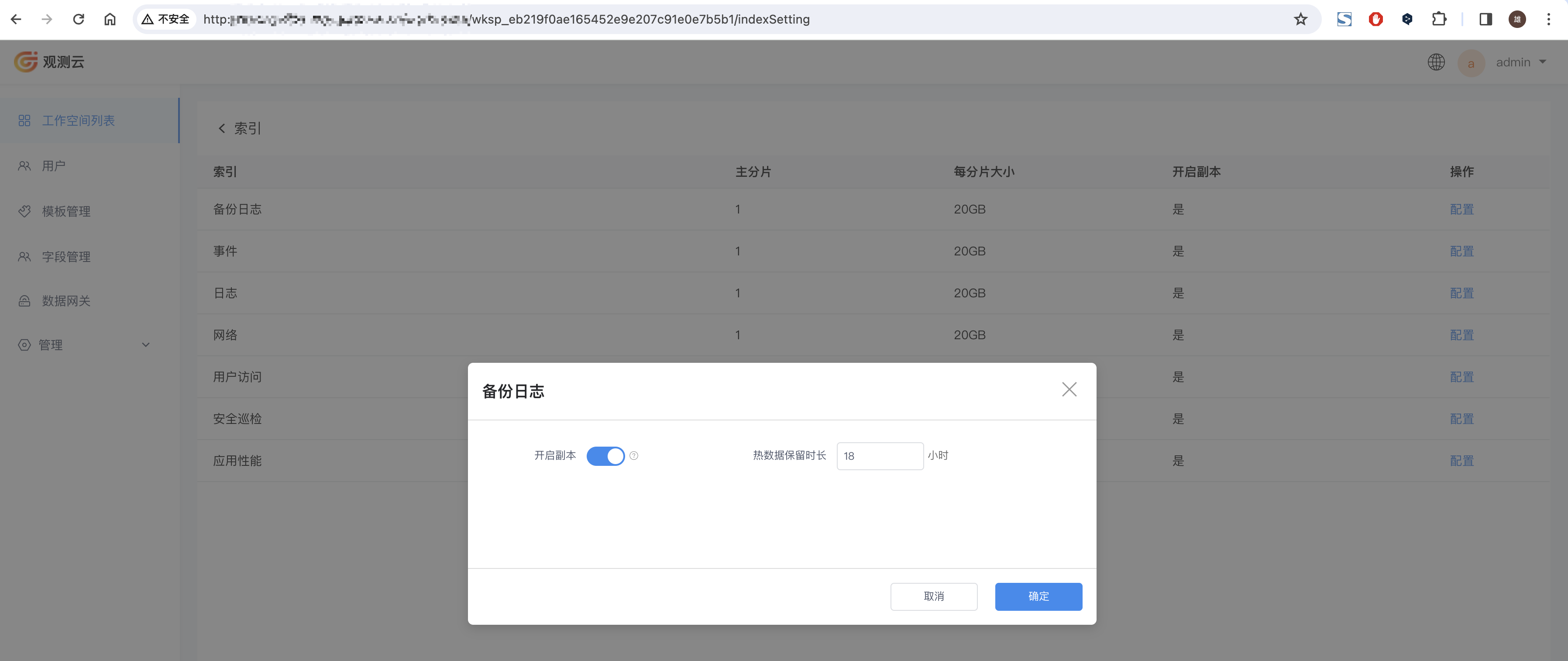The width and height of the screenshot is (1568, 661).
Task: Click the browser forward arrow
Action: tap(47, 20)
